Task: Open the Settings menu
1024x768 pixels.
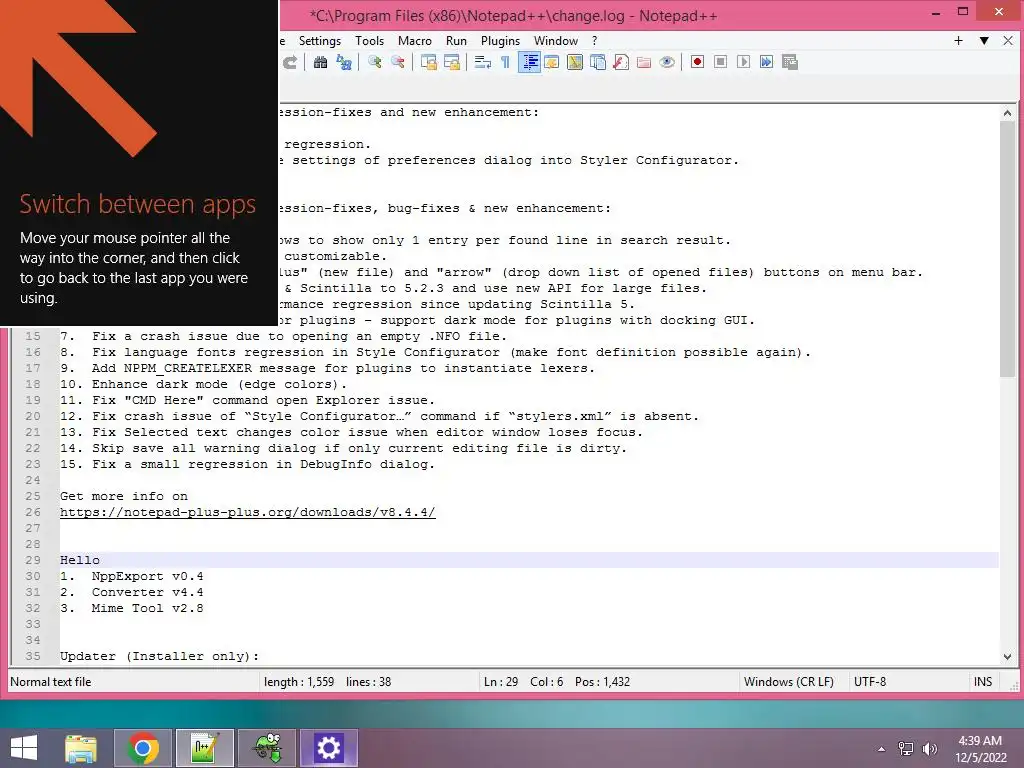Action: 320,40
